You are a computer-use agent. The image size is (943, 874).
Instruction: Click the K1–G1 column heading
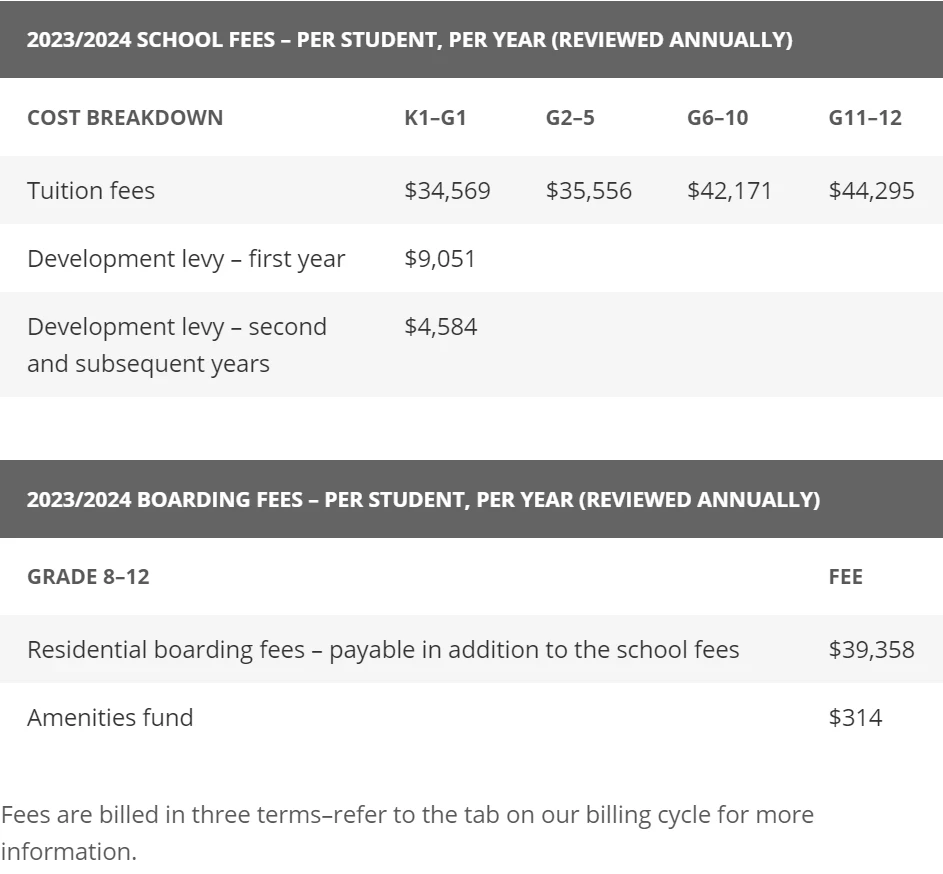pyautogui.click(x=435, y=118)
